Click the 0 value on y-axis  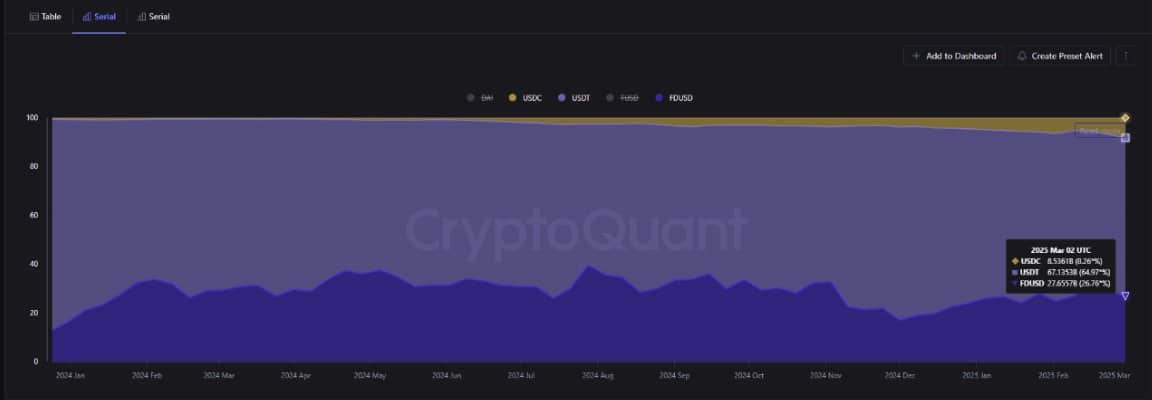(35, 361)
